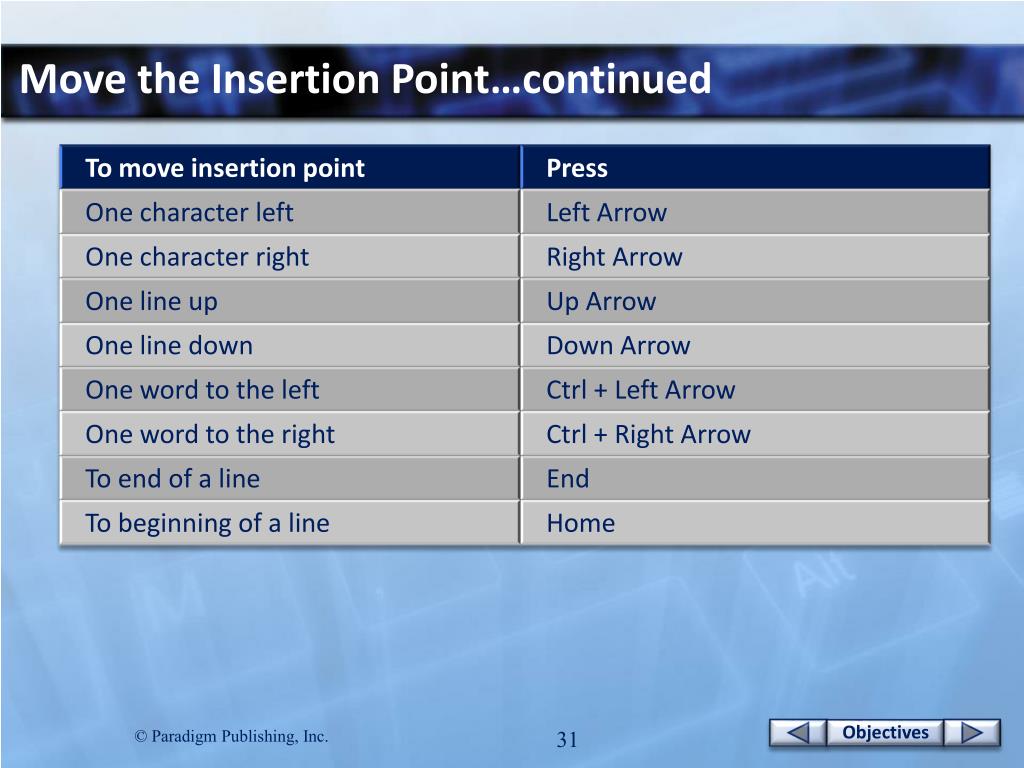The image size is (1024, 768).
Task: Click 'Ctrl + Left Arrow' cell
Action: pos(756,390)
